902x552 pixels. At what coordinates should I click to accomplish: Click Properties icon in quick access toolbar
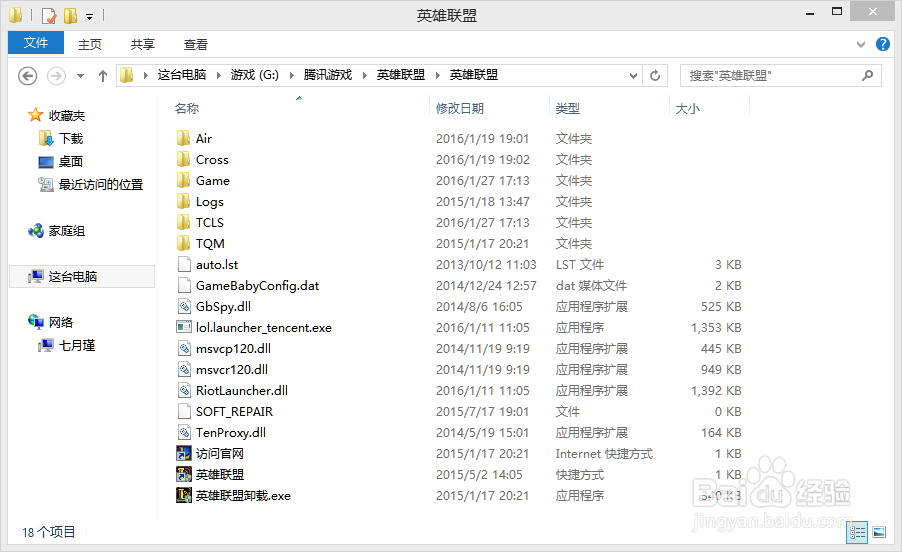[49, 16]
